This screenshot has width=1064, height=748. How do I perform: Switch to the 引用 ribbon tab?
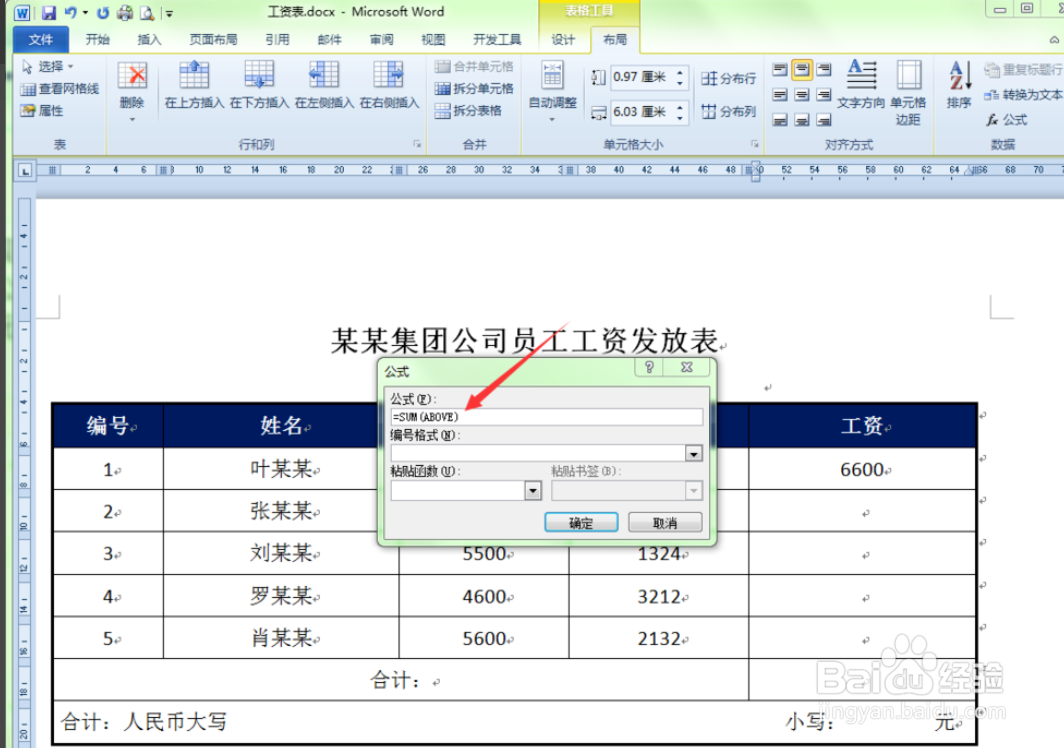pyautogui.click(x=277, y=39)
